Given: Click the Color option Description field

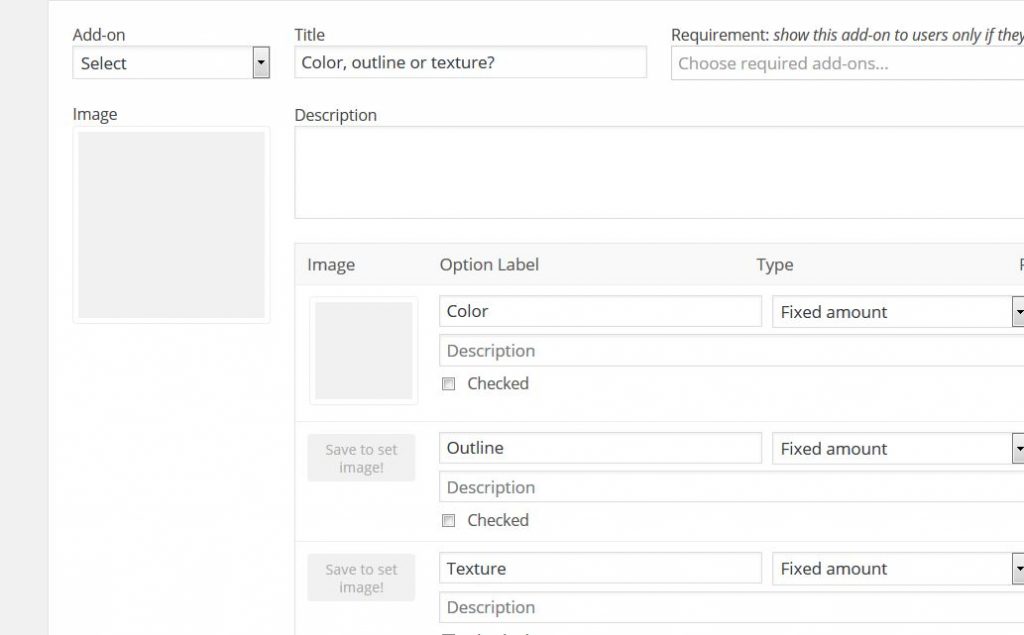Looking at the screenshot, I should pos(730,351).
